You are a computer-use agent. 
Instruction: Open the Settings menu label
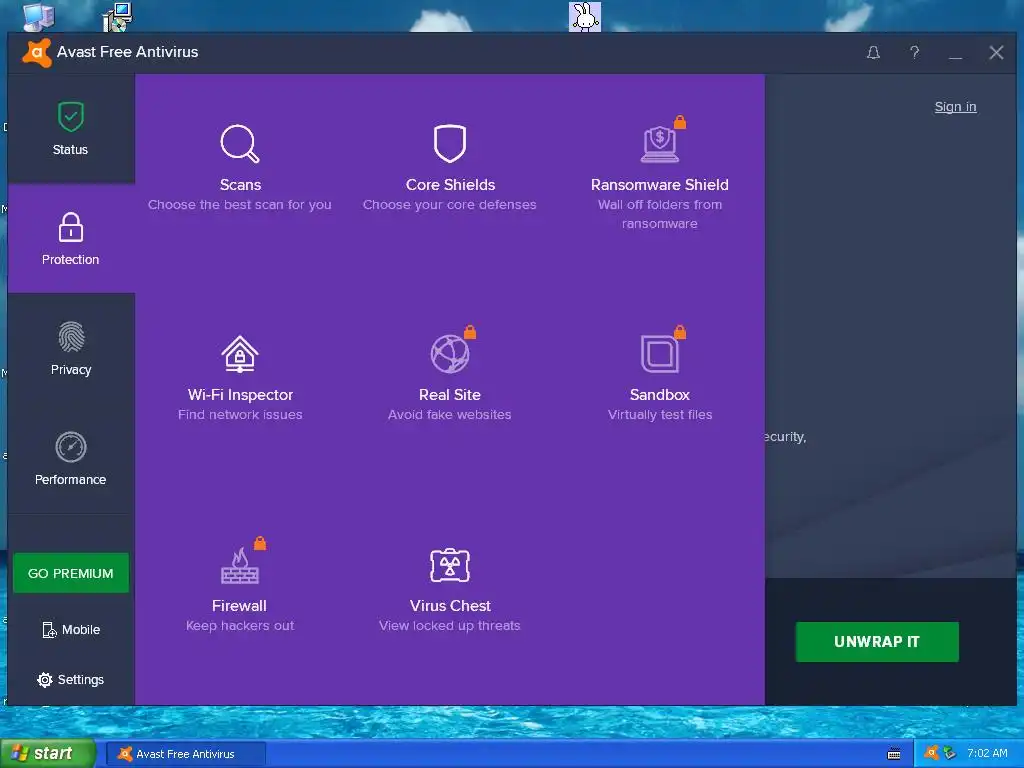tap(81, 680)
